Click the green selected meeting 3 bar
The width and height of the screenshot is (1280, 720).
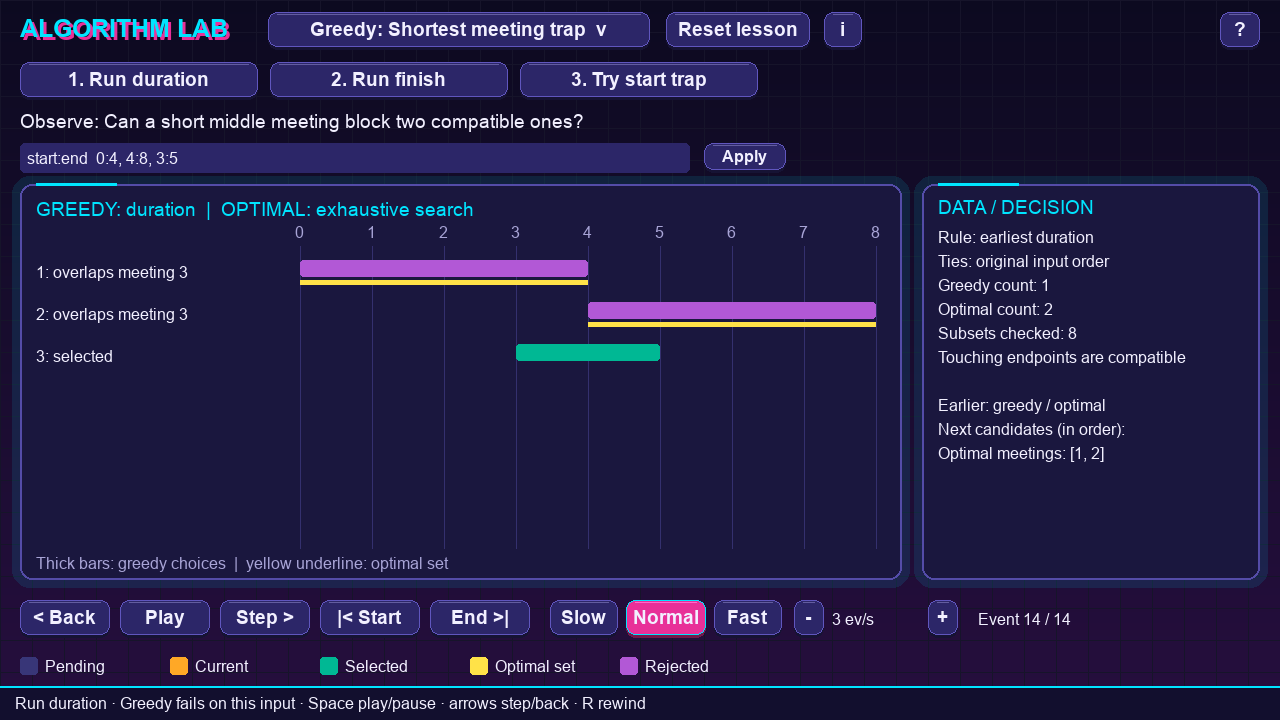(x=588, y=352)
